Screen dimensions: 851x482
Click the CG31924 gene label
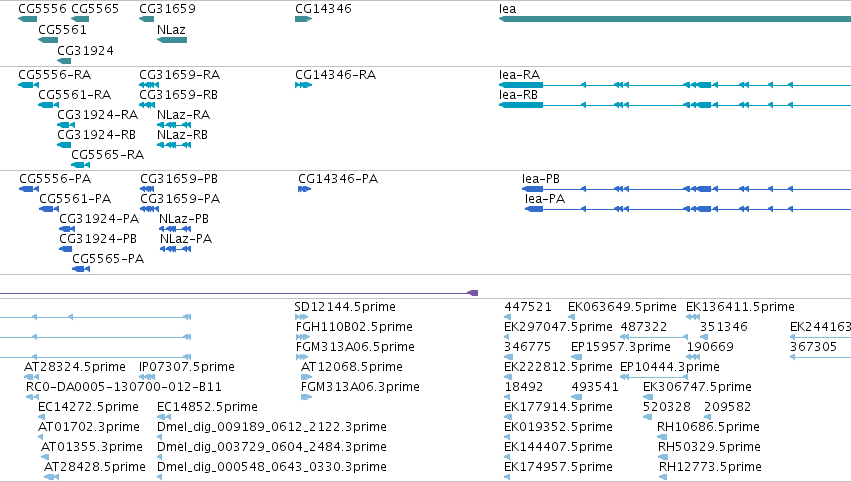click(86, 50)
